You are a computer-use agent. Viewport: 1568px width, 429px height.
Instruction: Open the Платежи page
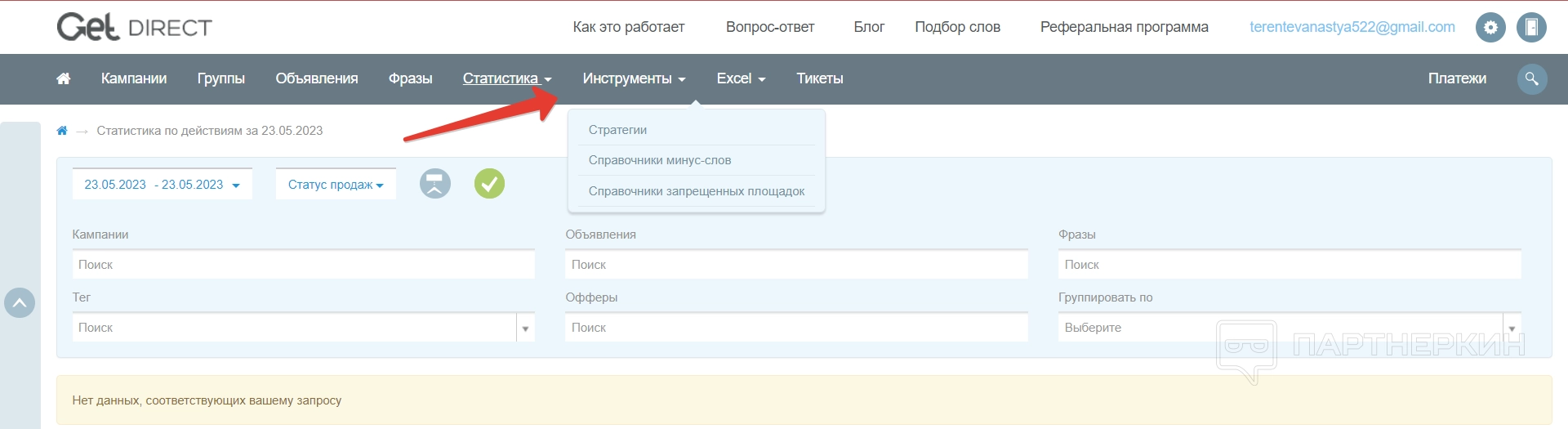(1457, 78)
